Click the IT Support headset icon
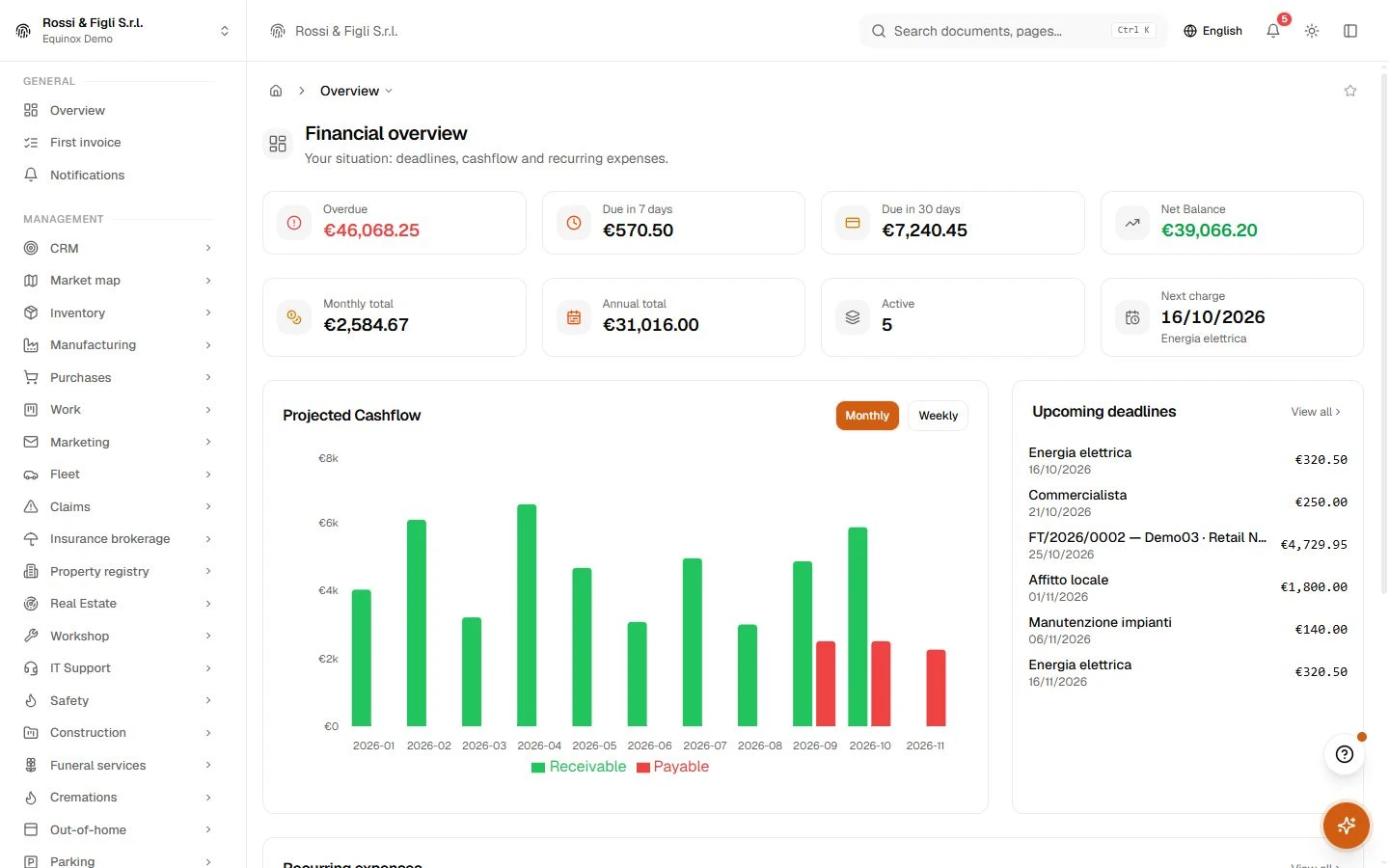Viewport: 1389px width, 868px height. 31,668
